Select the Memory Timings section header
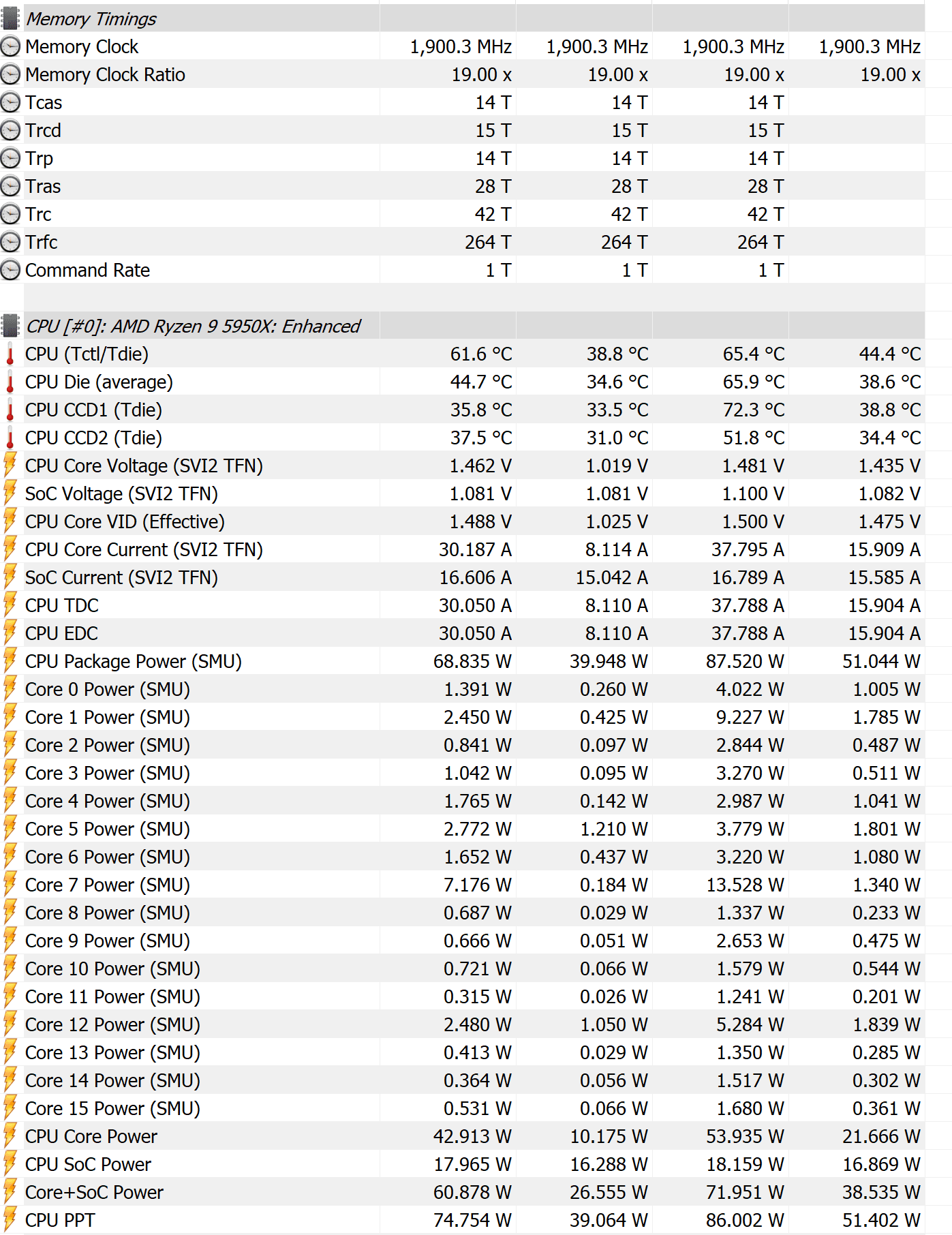This screenshot has height=1235, width=952. point(91,19)
